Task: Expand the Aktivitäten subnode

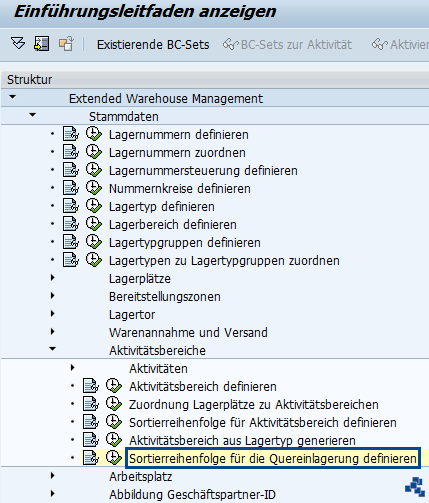Action: point(72,368)
